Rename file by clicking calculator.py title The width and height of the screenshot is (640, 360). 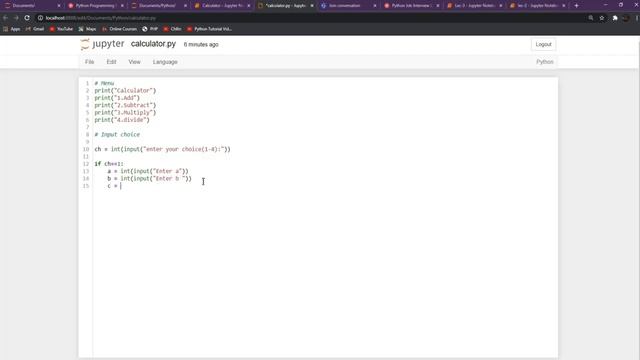click(x=153, y=44)
